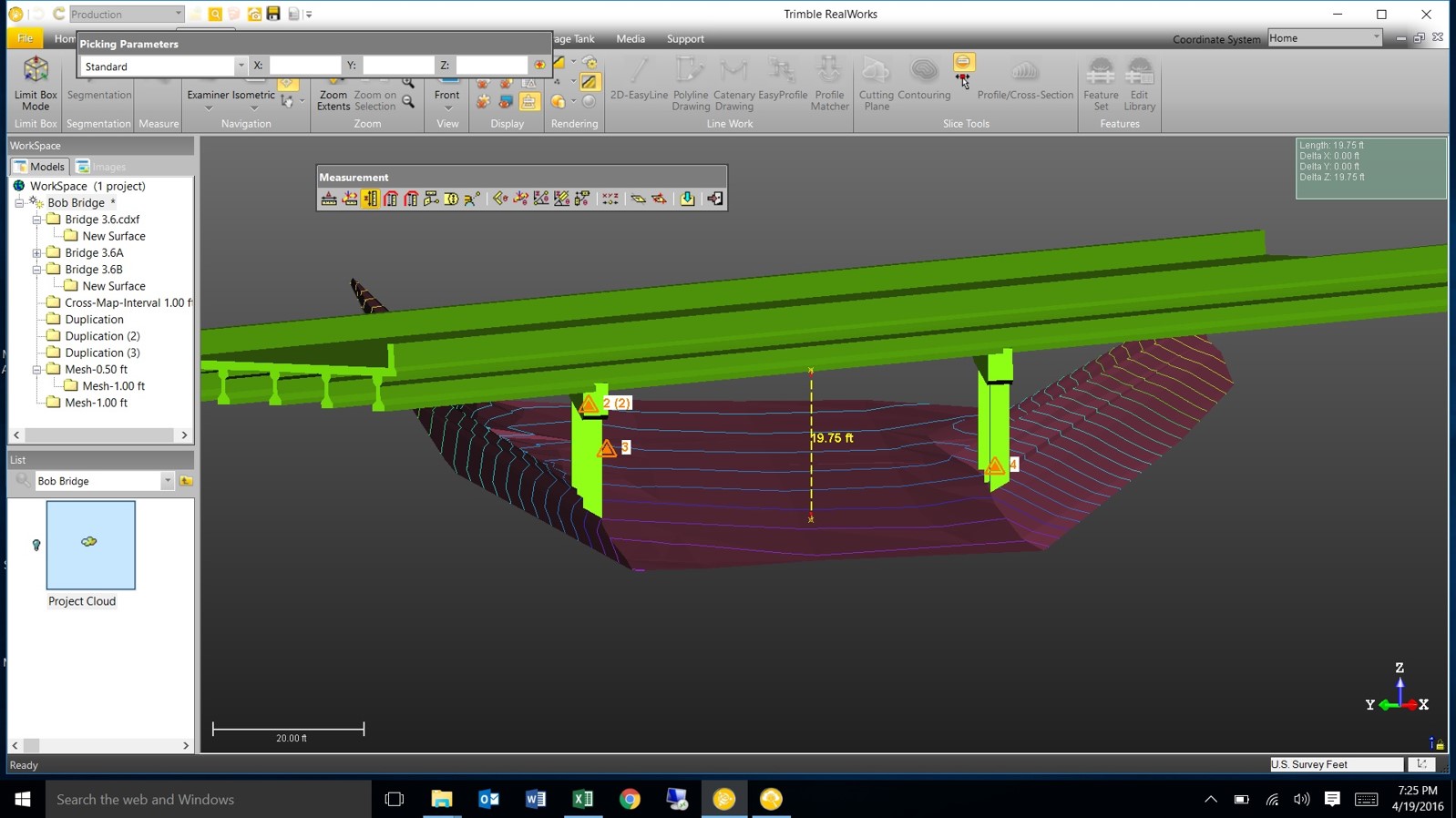Open the Standard picking mode dropdown

click(x=241, y=66)
